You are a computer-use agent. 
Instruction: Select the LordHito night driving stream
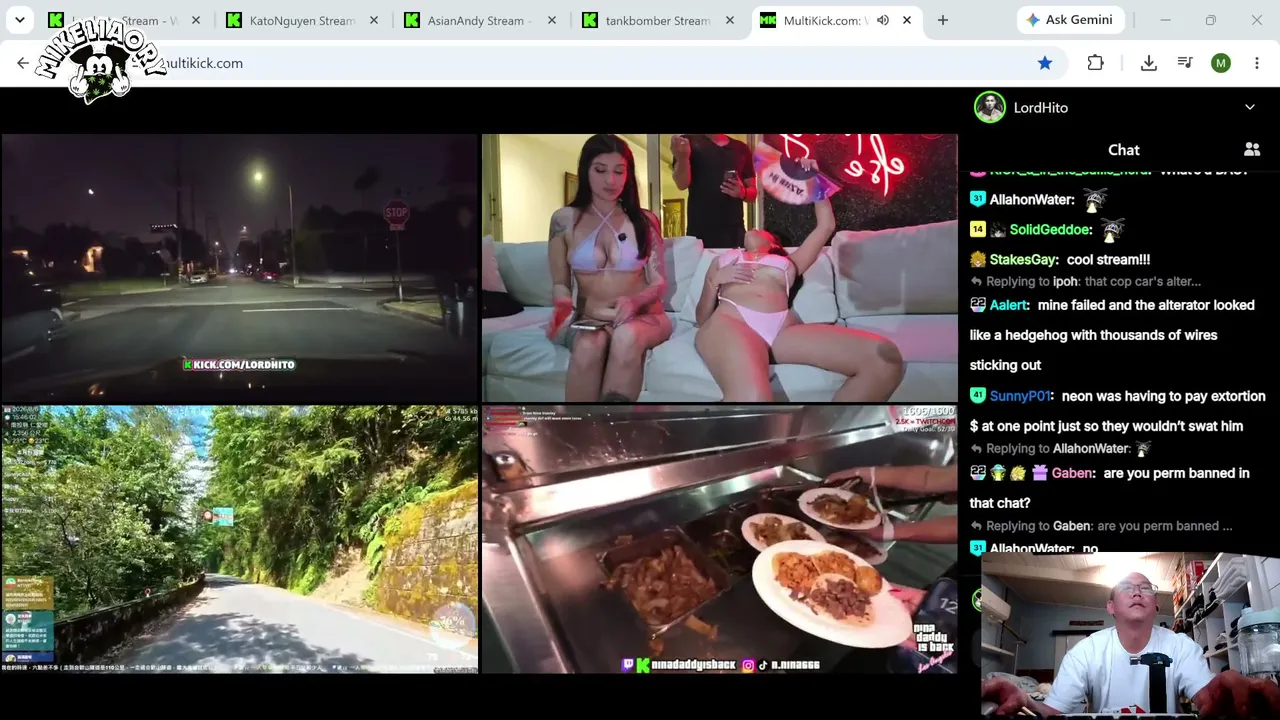(240, 268)
